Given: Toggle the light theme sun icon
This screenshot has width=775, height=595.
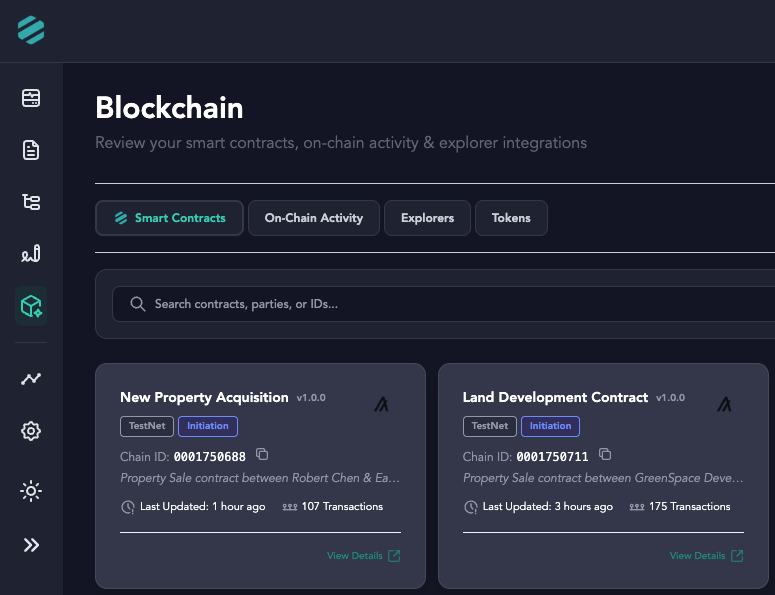Looking at the screenshot, I should pos(31,491).
